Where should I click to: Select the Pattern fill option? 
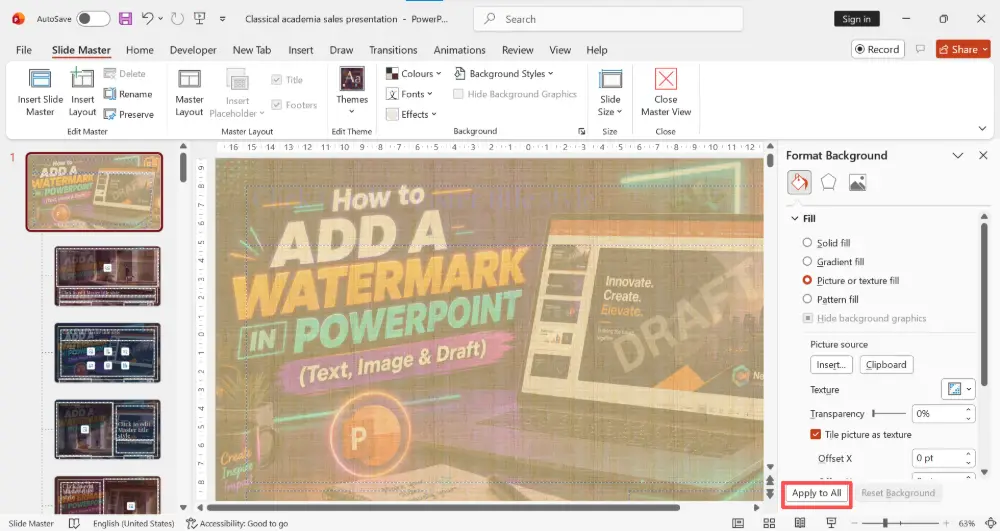pyautogui.click(x=807, y=299)
